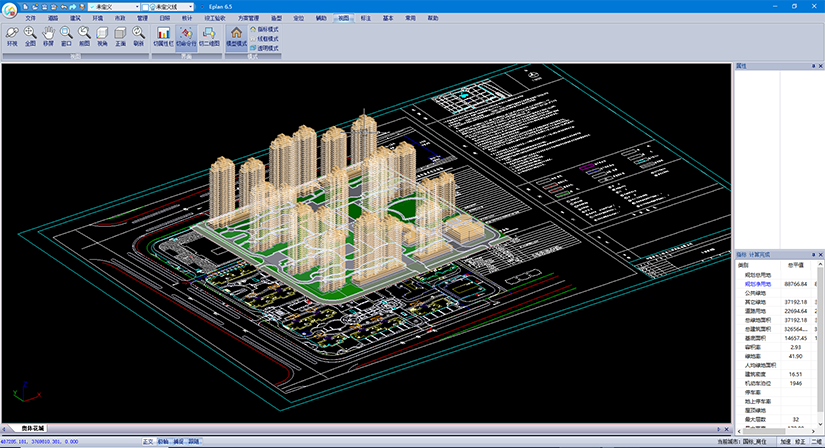Select the 环视 orbit view tool
Screen dimensions: 825x448
[12, 36]
